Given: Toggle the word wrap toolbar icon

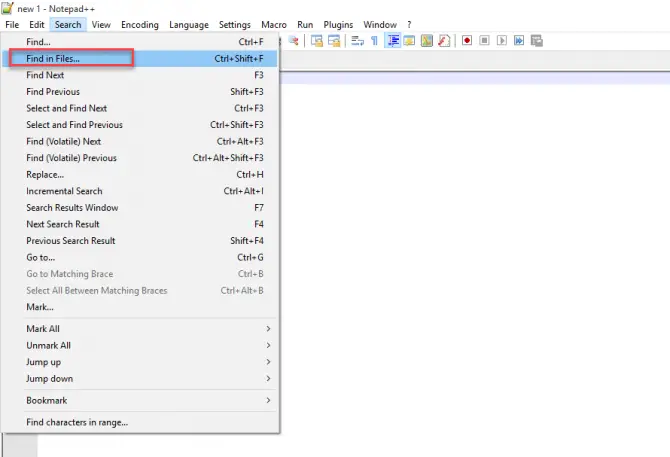Looking at the screenshot, I should [x=357, y=41].
